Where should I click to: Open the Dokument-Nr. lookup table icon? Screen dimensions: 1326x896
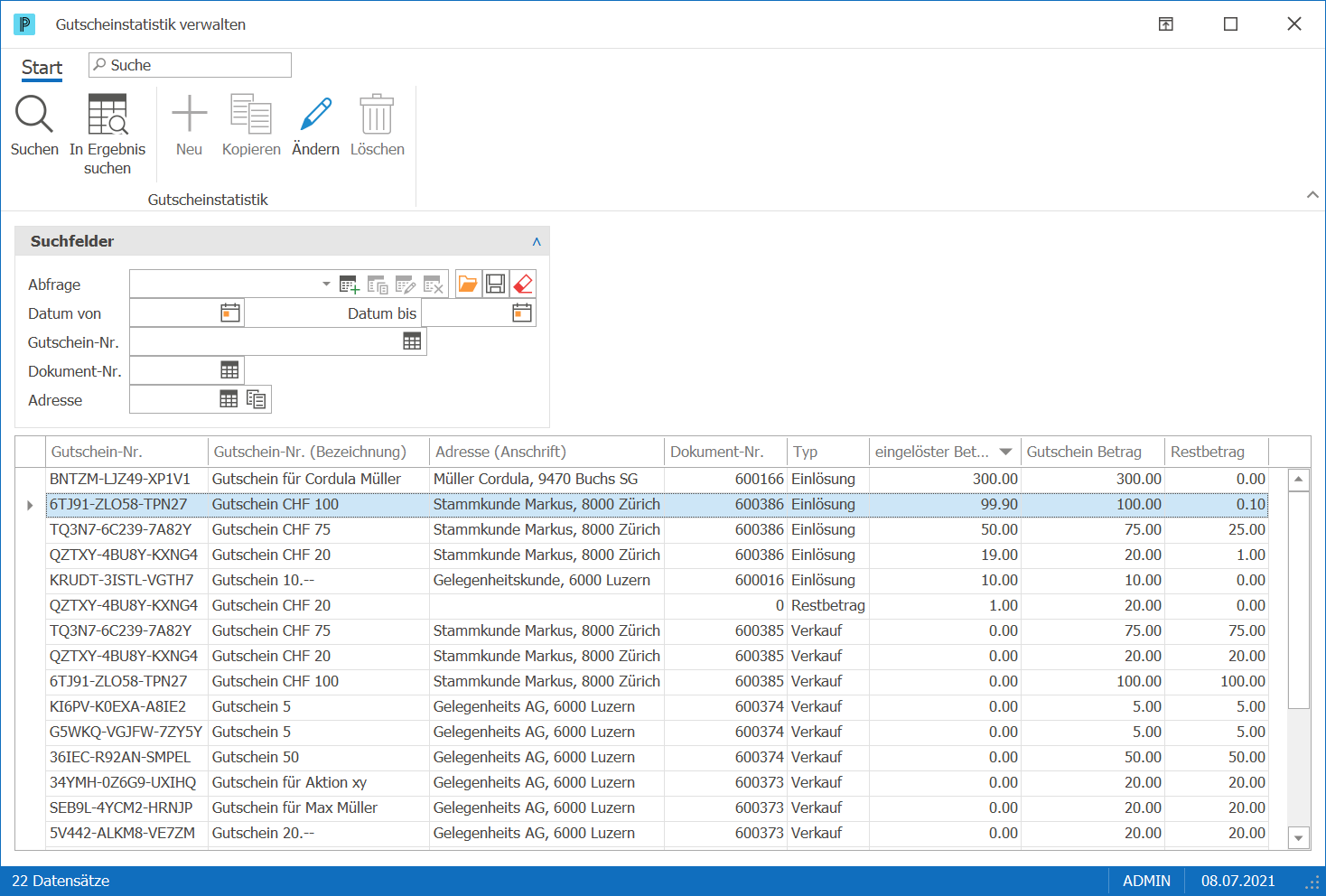229,370
